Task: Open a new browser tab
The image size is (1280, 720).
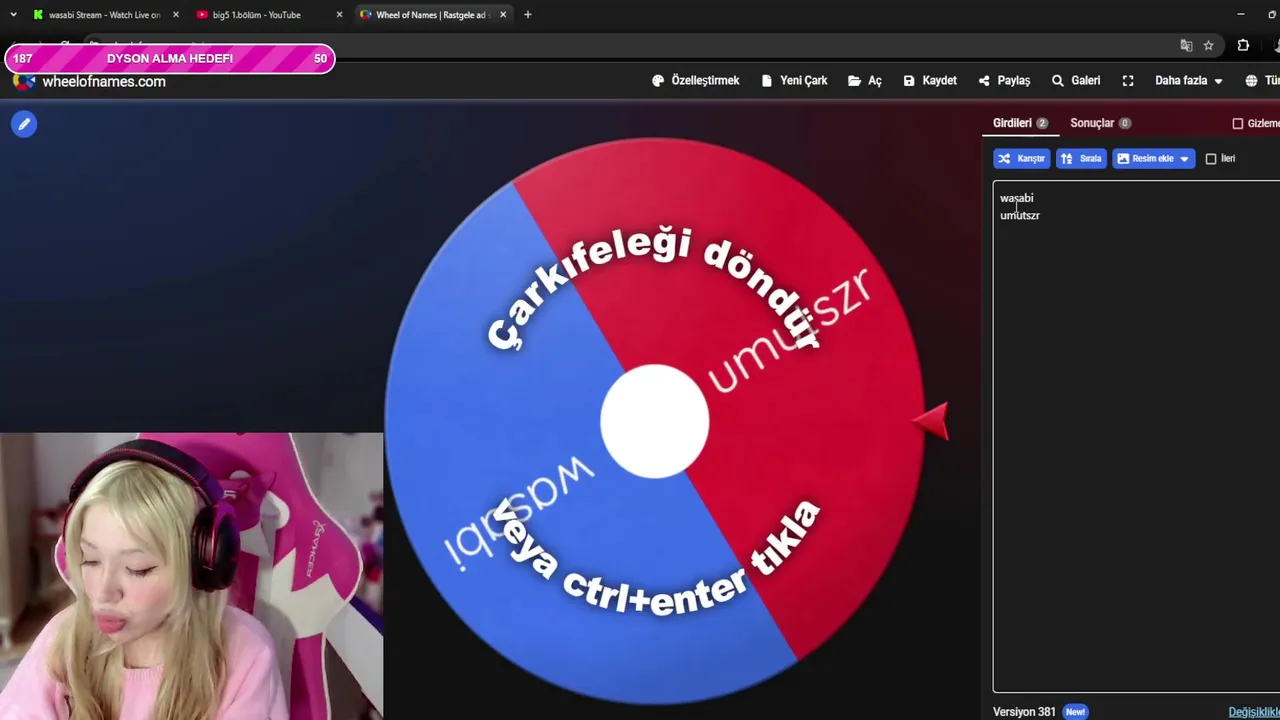Action: point(527,15)
